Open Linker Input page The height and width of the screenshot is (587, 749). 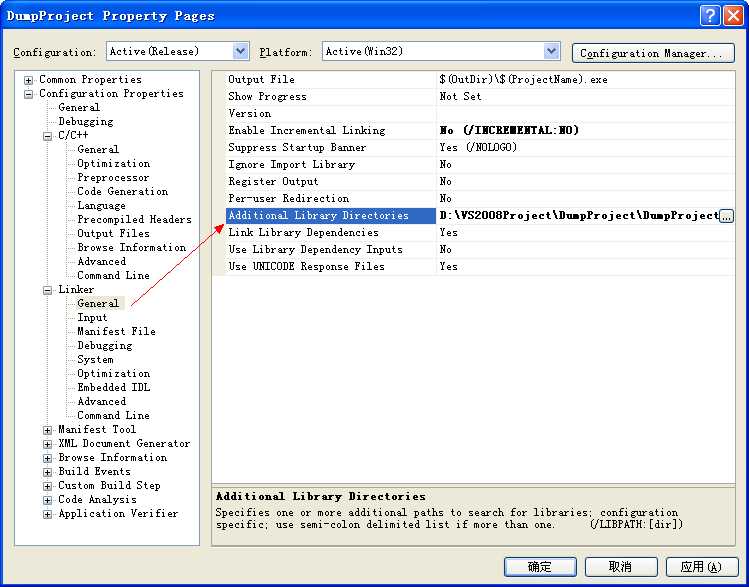[92, 317]
